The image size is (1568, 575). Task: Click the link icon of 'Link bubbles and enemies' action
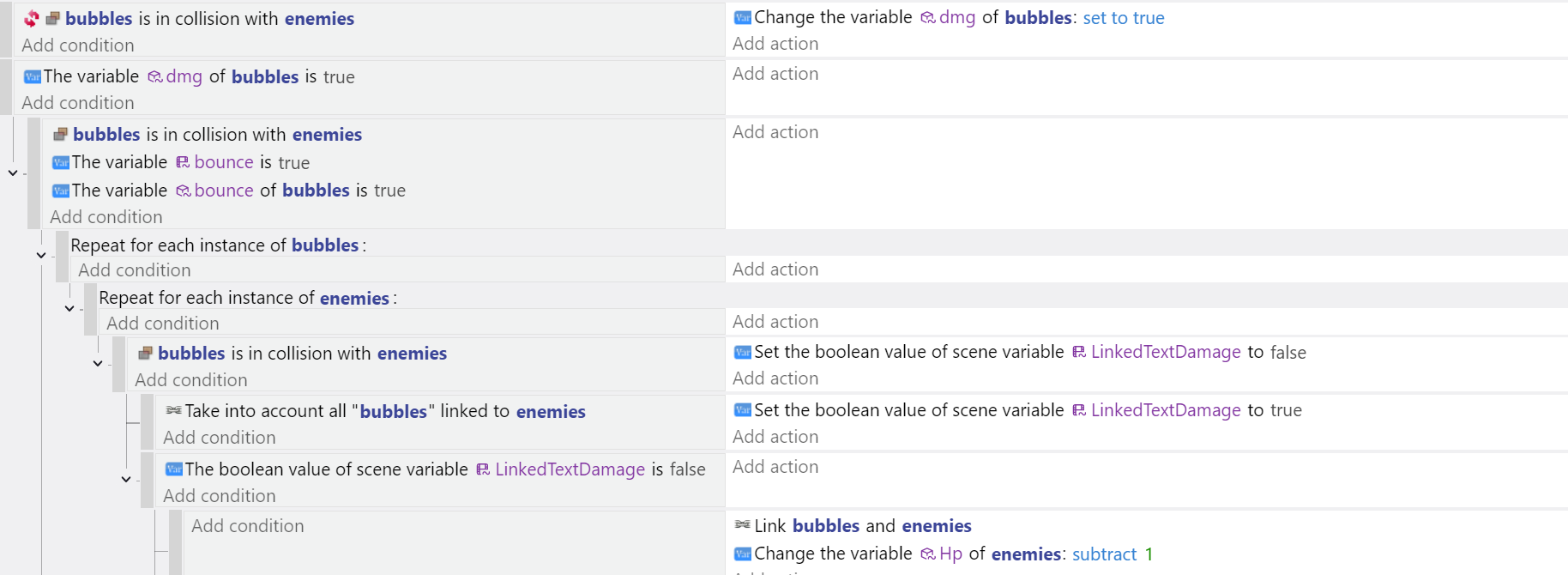click(743, 524)
